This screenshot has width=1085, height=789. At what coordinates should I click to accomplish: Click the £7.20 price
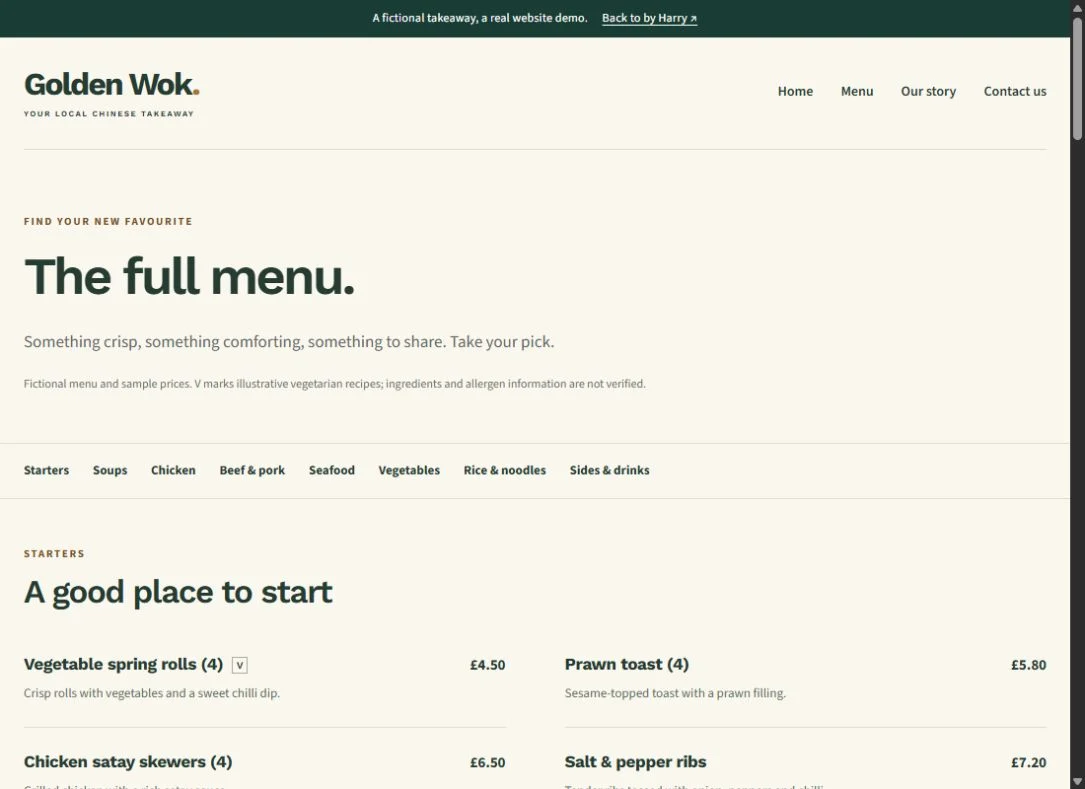coord(1028,763)
